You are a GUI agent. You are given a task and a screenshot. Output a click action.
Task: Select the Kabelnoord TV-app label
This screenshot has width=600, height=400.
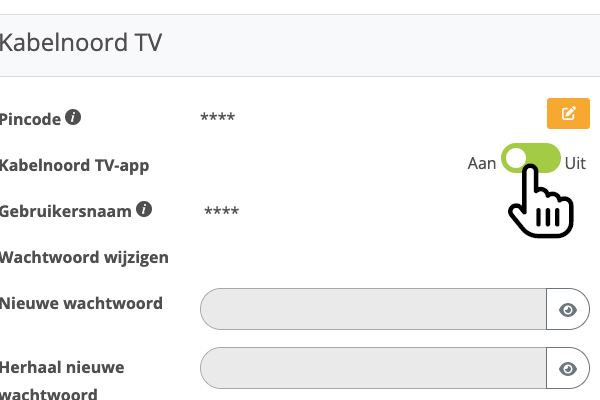point(75,166)
